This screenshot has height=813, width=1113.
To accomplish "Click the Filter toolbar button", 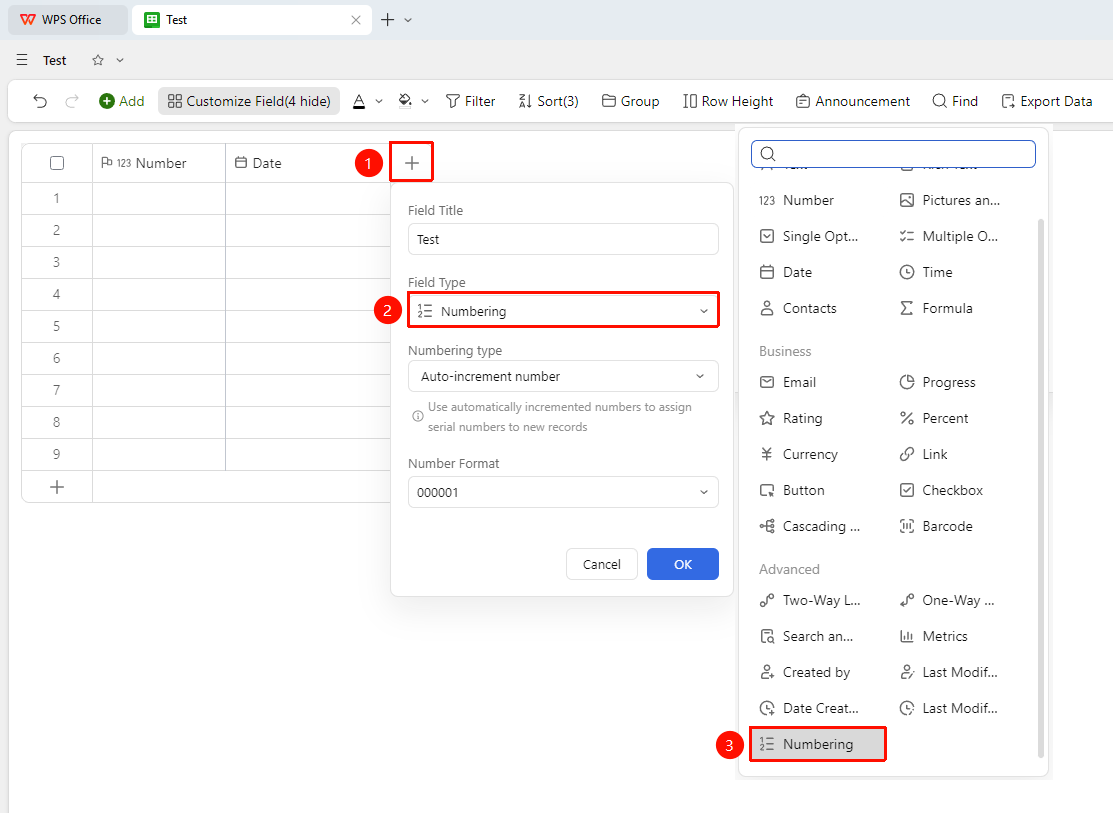I will click(x=470, y=101).
